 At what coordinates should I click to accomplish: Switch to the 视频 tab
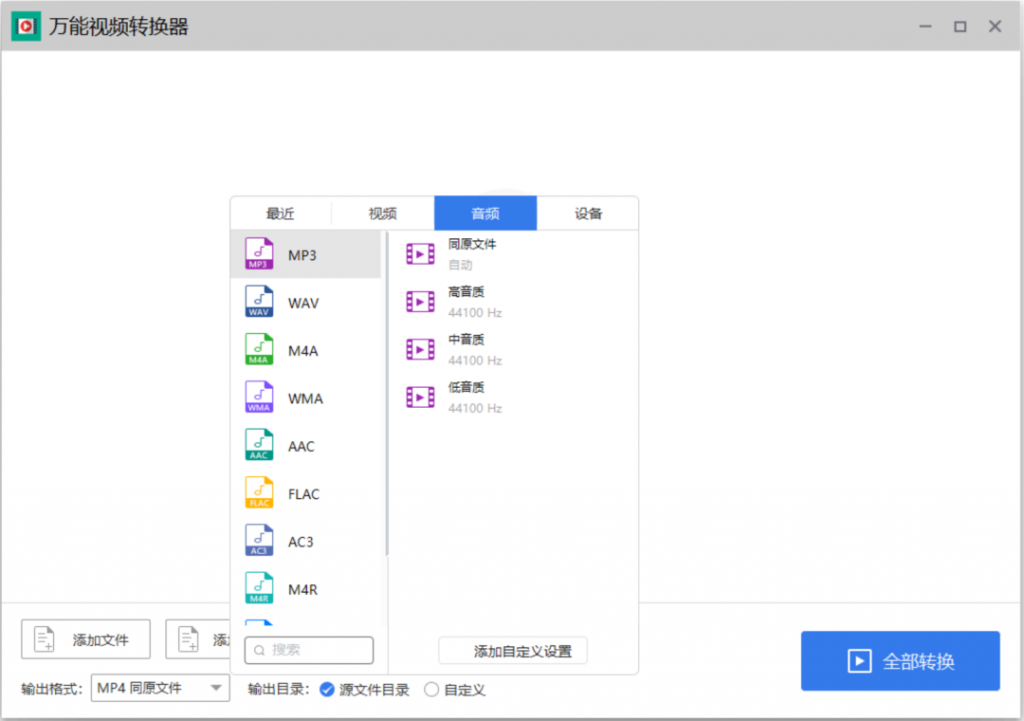click(383, 214)
